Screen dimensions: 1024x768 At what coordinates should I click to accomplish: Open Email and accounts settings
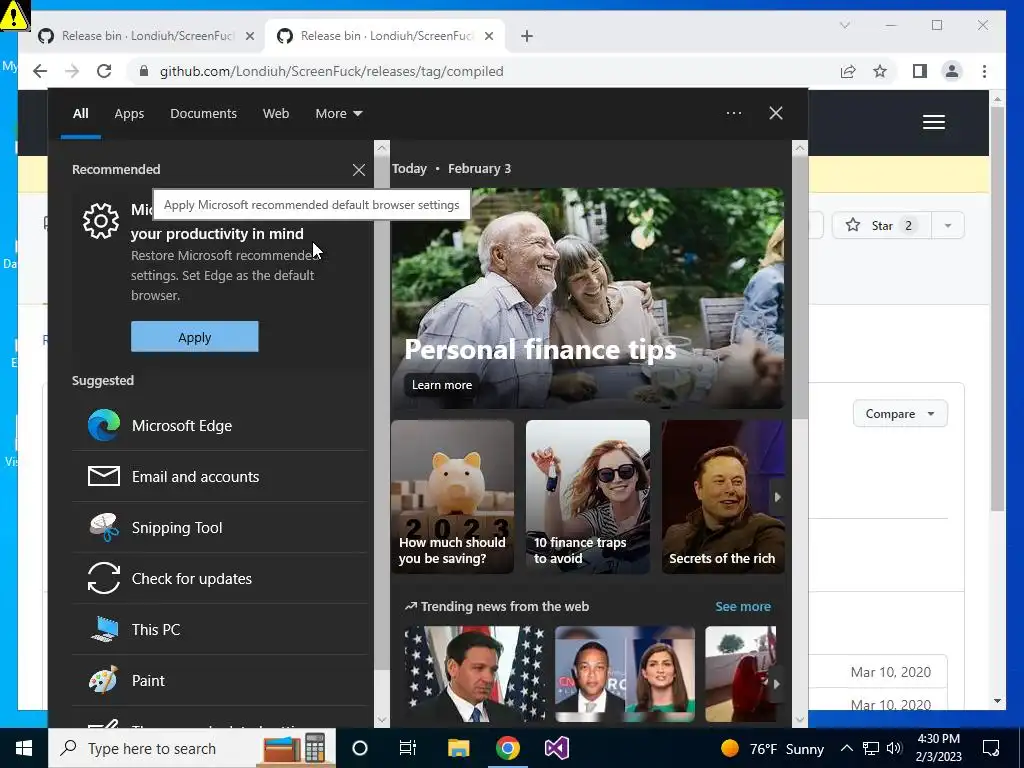(219, 476)
